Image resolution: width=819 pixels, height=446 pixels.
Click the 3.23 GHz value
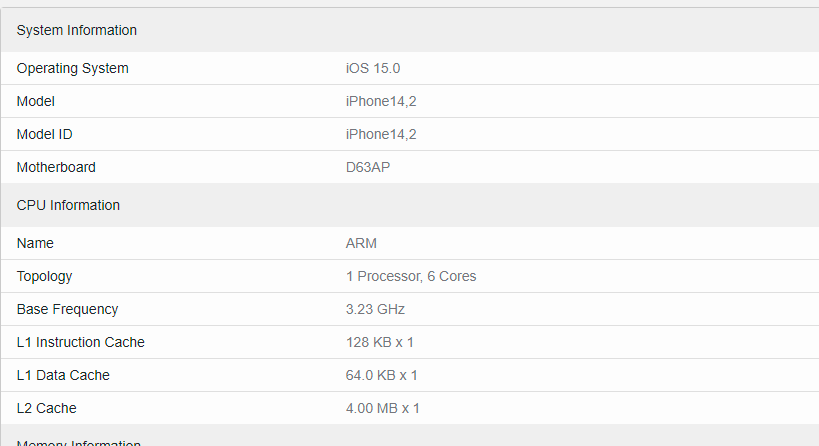(375, 309)
